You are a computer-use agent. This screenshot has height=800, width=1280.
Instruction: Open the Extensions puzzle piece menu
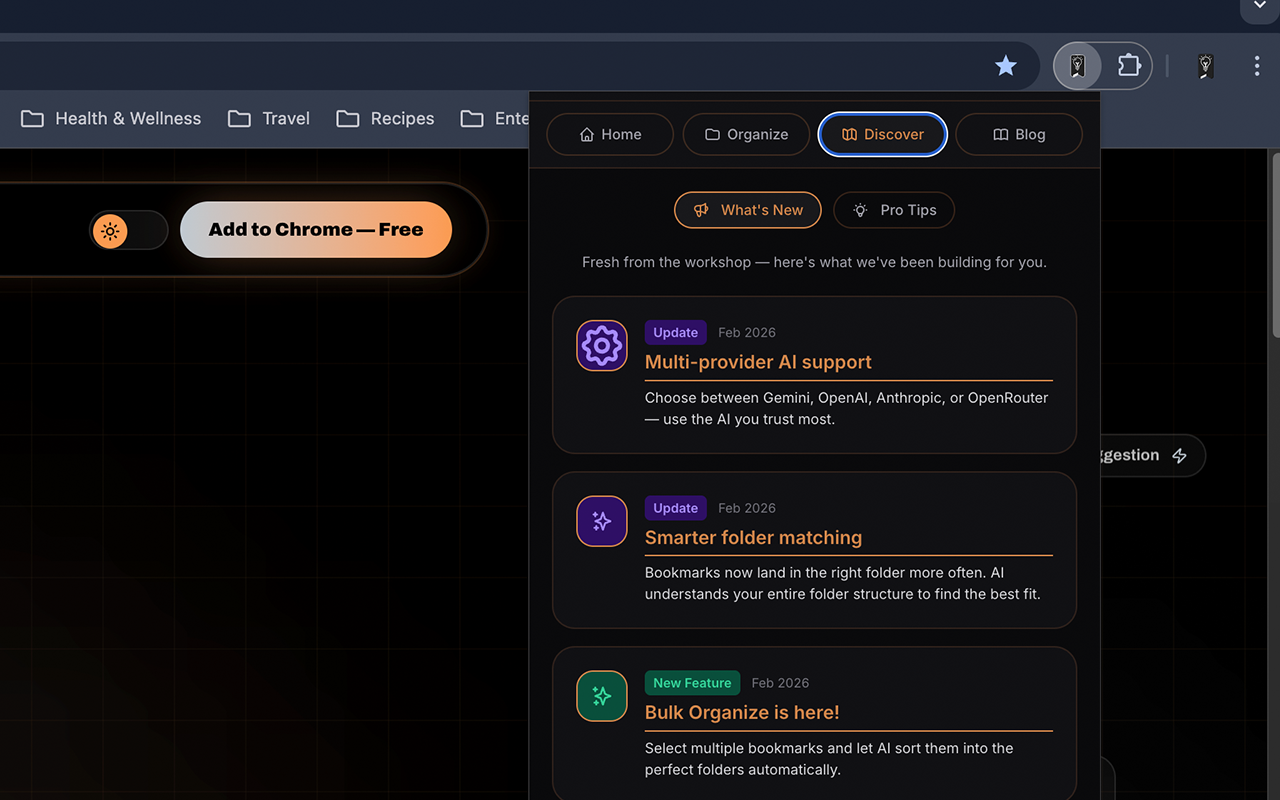coord(1129,66)
